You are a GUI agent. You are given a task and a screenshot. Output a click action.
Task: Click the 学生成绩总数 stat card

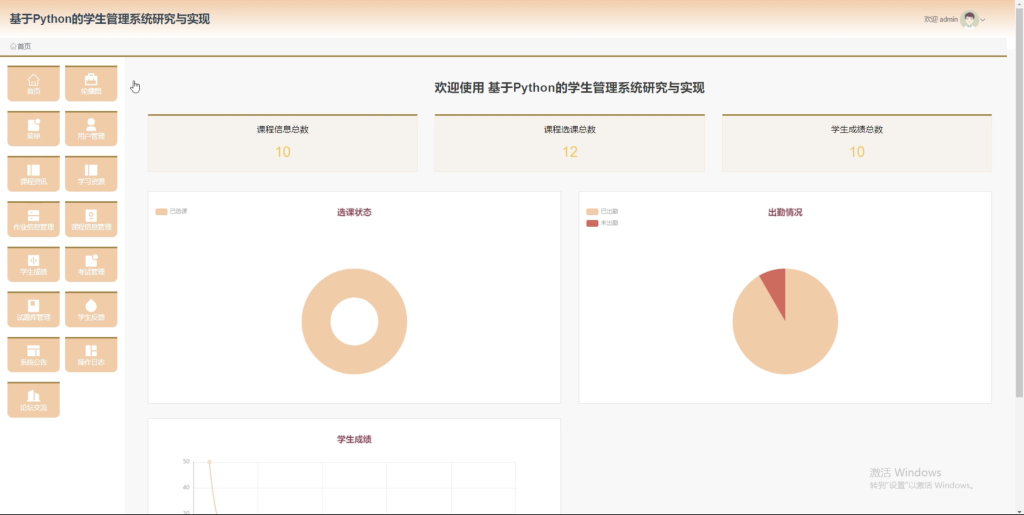857,143
